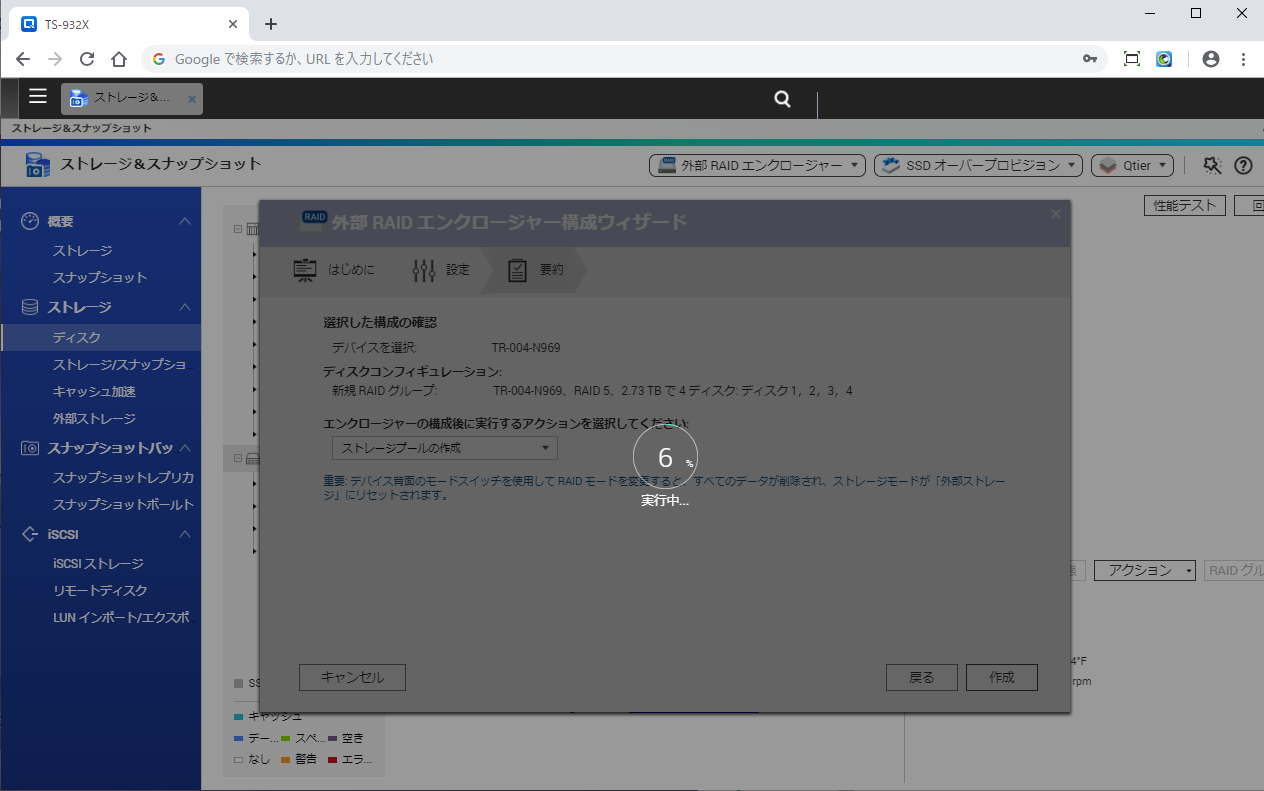Open the Qtier dropdown menu
1264x791 pixels.
[1132, 166]
